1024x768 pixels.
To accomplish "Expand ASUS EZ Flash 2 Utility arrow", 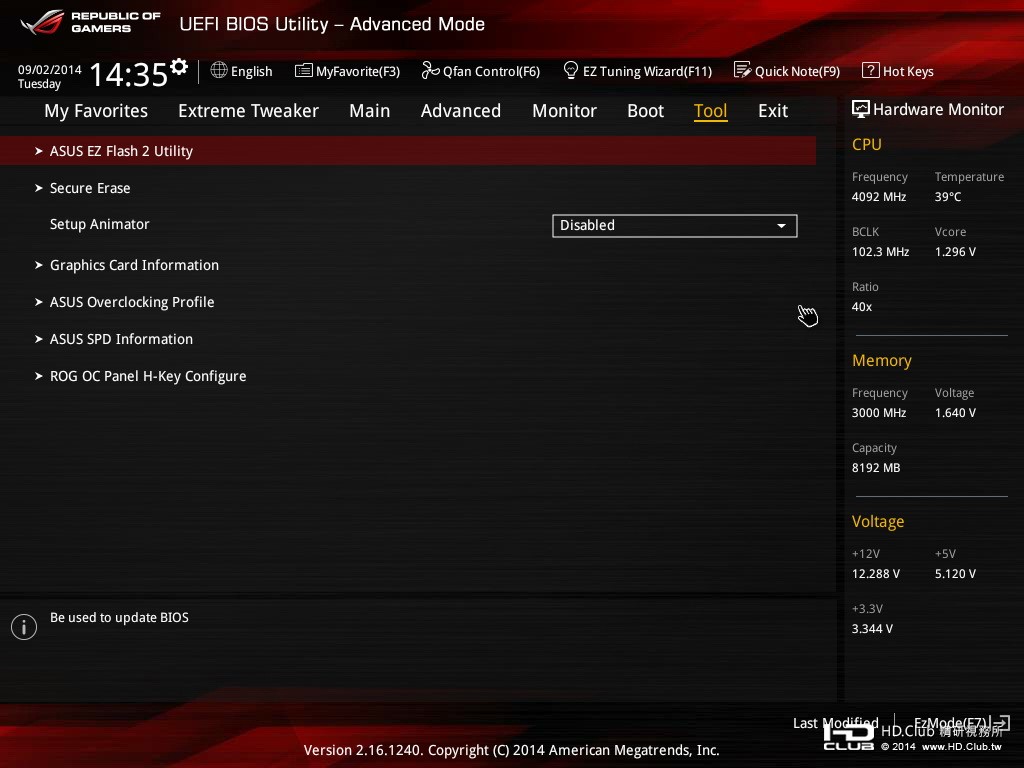I will tap(39, 151).
